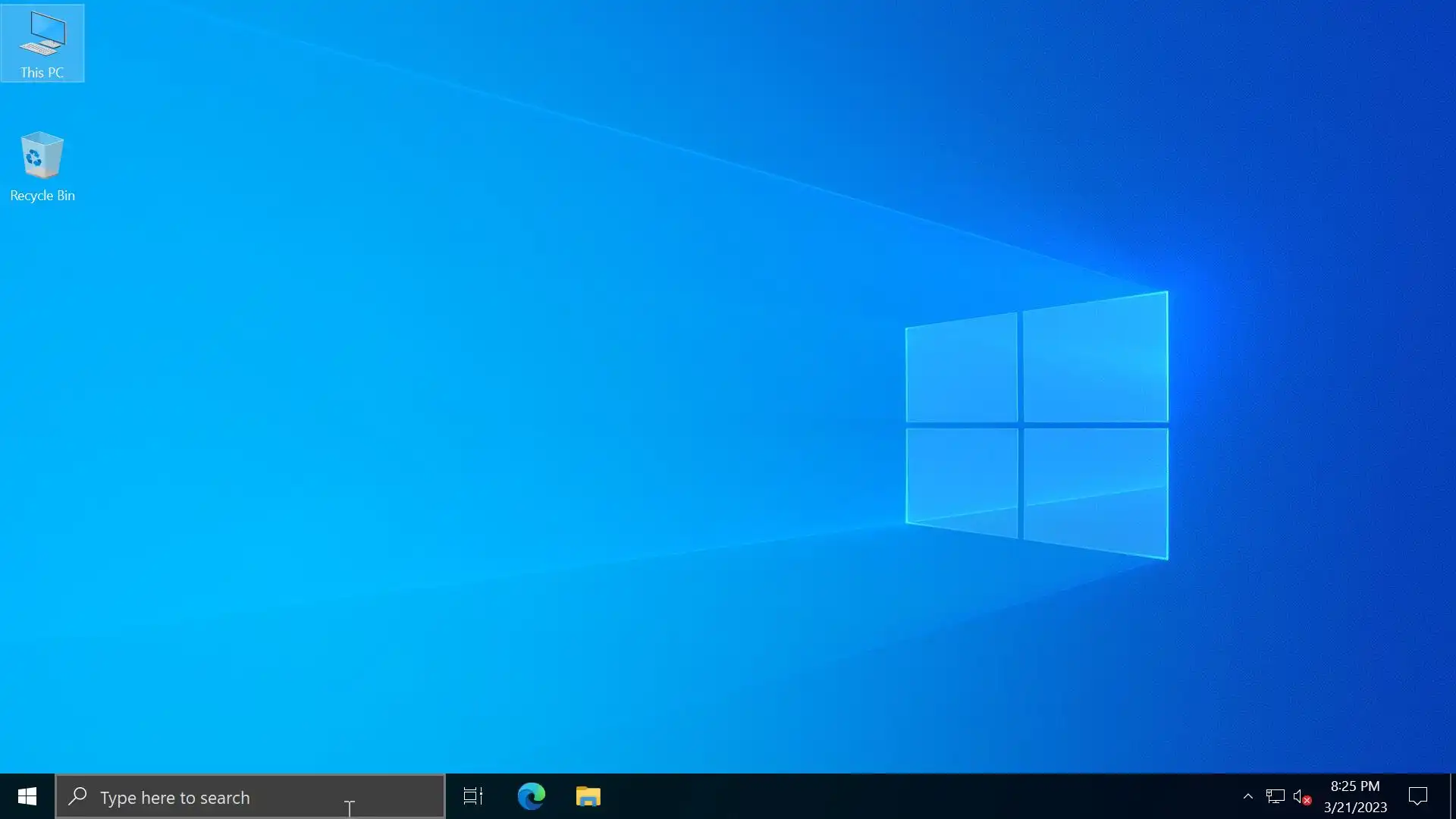Screen dimensions: 1456x819
Task: Click the "Recycle Bin" label text
Action: [x=42, y=196]
